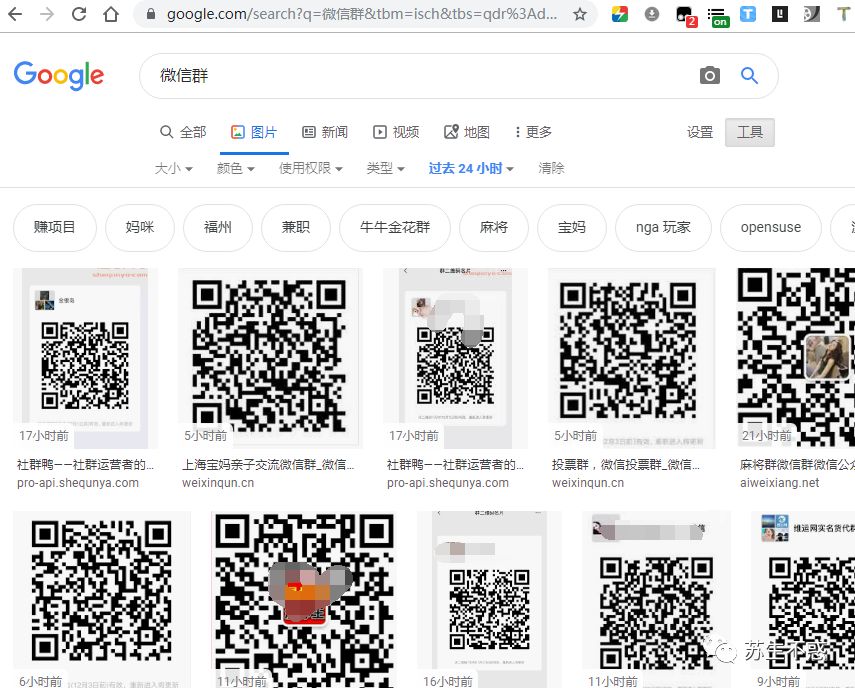Expand the 类型 type dropdown
This screenshot has height=688, width=855.
pyautogui.click(x=386, y=168)
